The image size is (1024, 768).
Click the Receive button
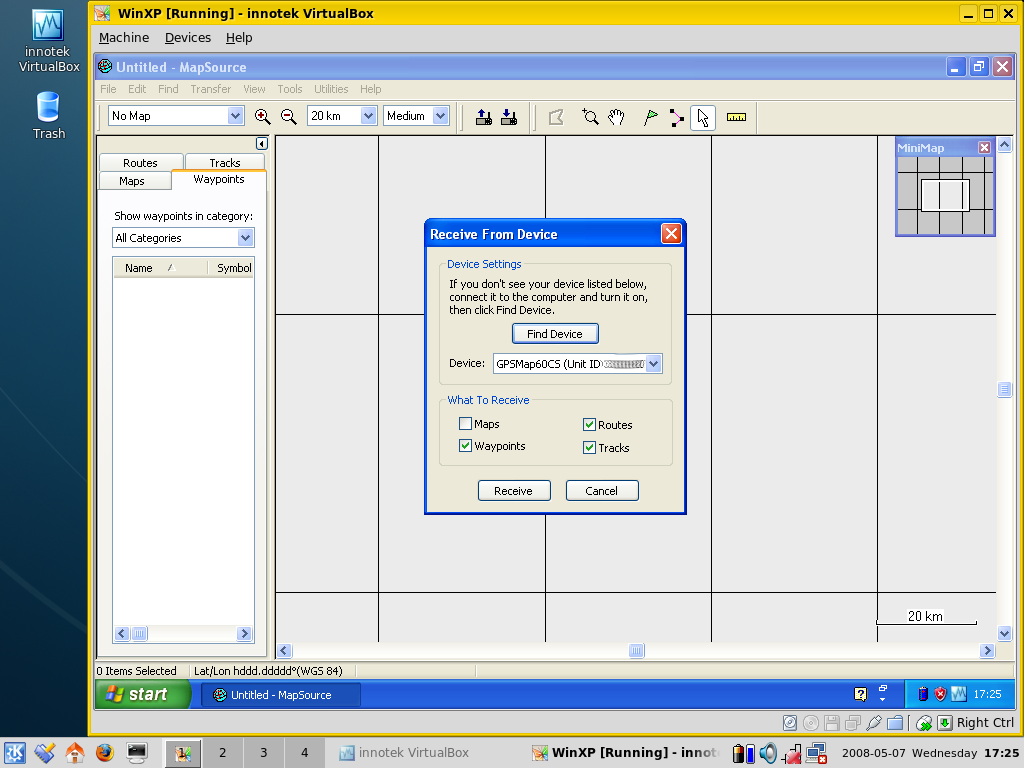pos(514,490)
